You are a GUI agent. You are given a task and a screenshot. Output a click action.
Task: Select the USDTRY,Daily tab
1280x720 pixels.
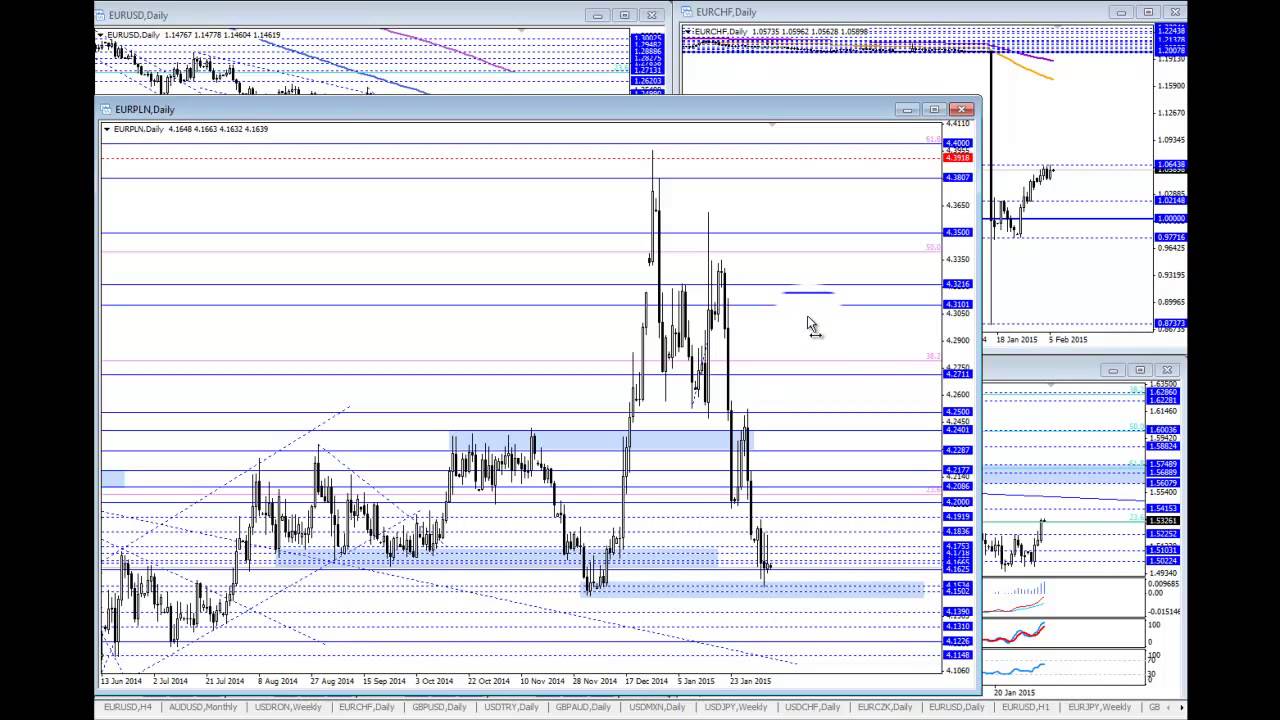tap(511, 707)
